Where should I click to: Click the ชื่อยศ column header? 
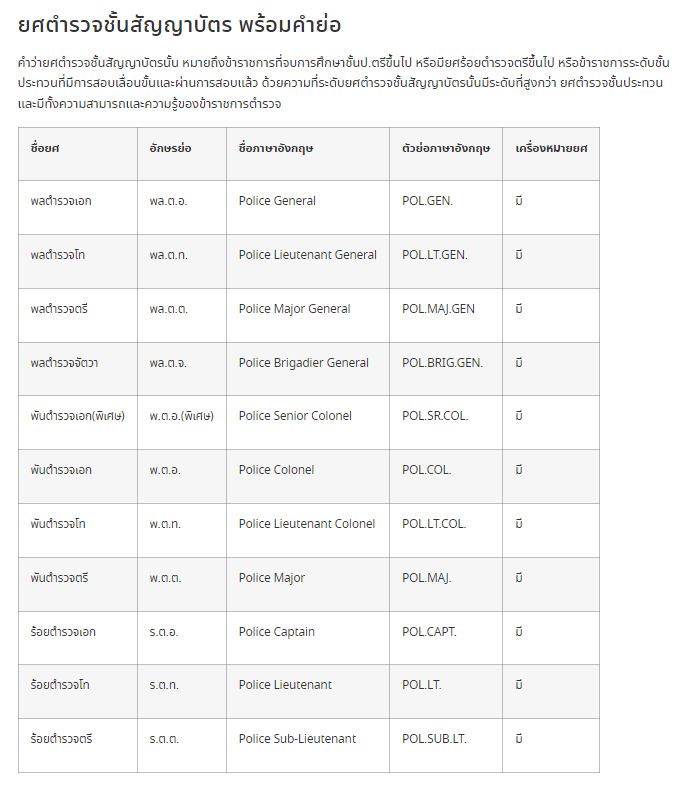[45, 148]
